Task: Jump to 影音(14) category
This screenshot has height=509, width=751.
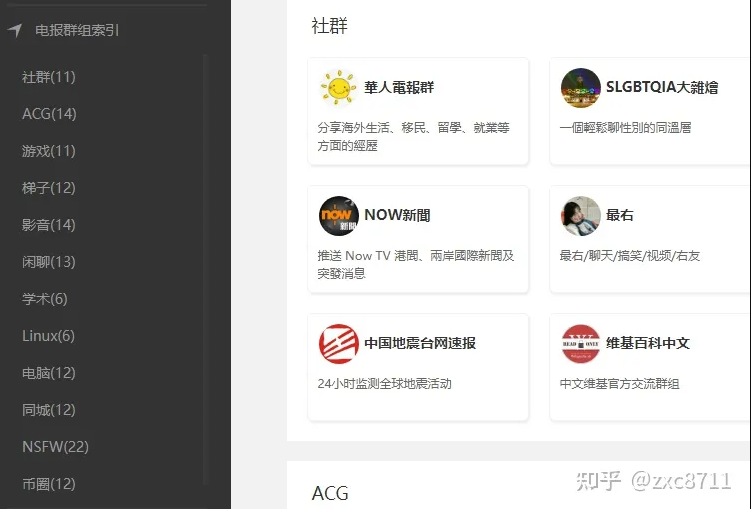Action: pos(49,225)
